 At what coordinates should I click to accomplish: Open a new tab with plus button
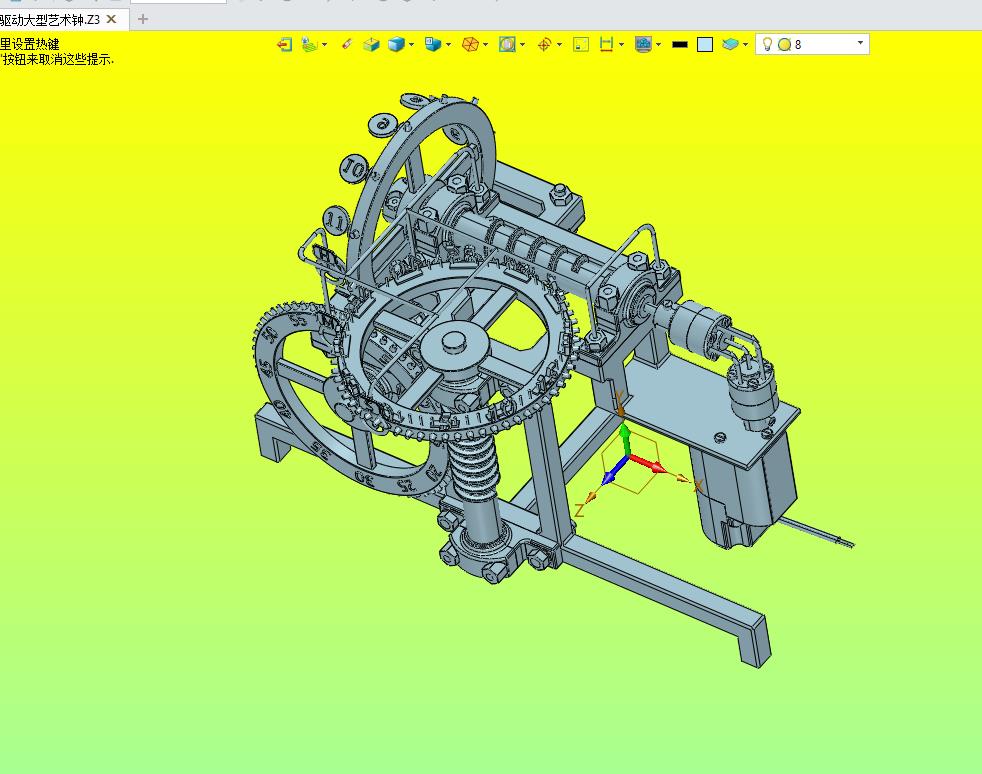pos(143,19)
